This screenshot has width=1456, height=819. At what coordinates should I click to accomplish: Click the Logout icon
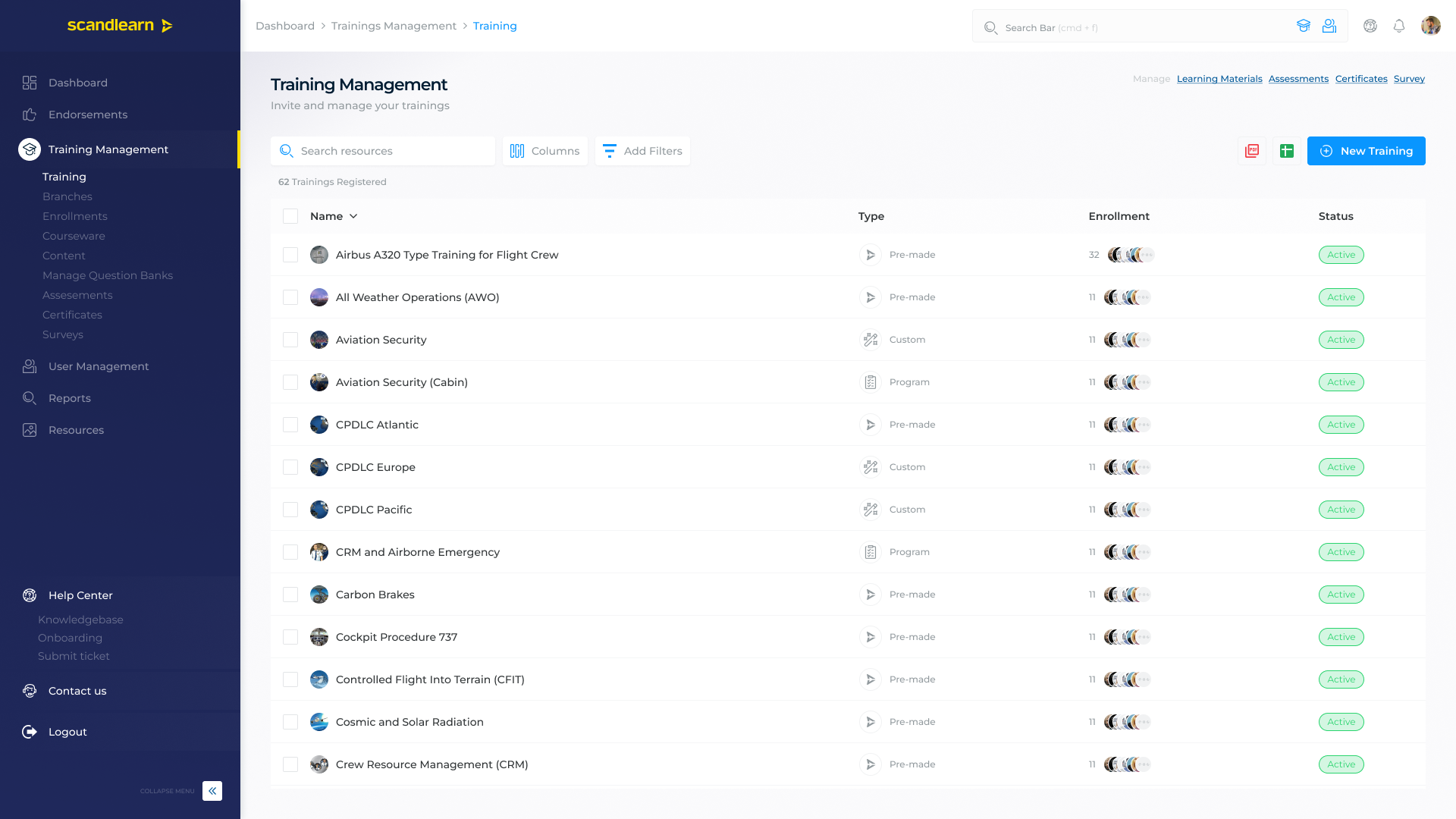coord(30,732)
